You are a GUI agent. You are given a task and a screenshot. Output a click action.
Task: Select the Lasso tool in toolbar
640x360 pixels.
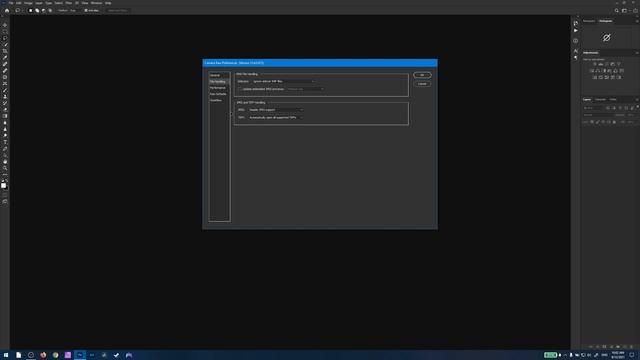coord(5,38)
